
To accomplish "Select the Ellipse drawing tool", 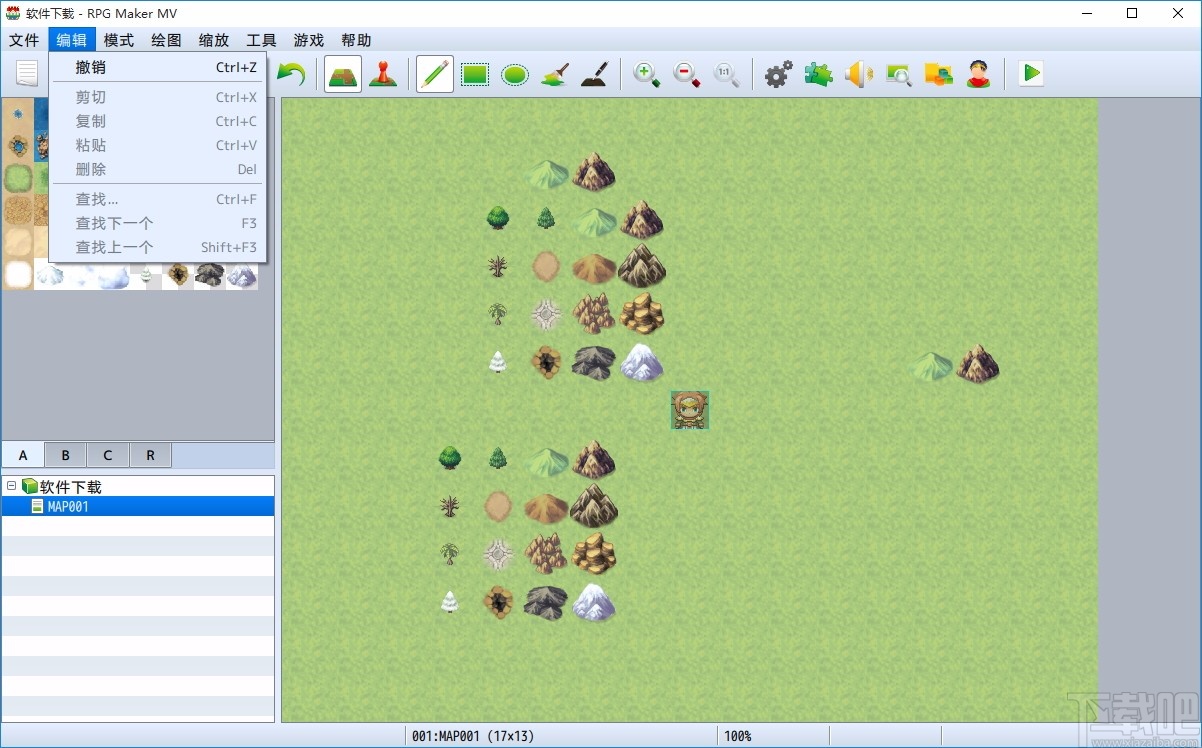I will (x=514, y=73).
